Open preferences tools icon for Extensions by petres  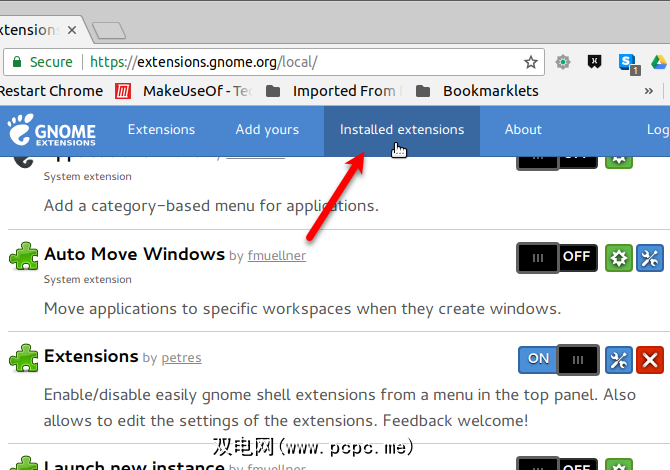(619, 360)
